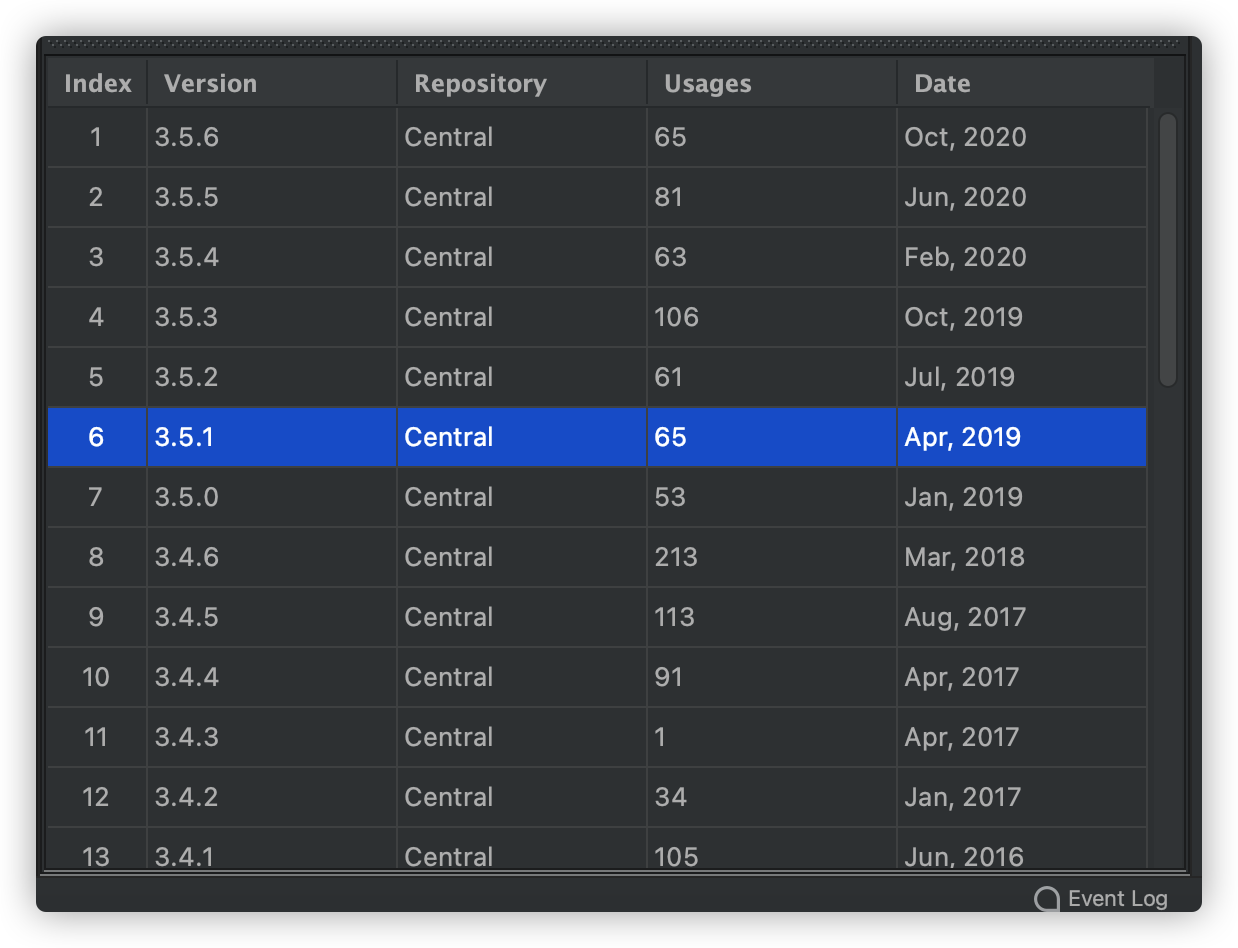Screen dimensions: 1238x948
Task: Pick the 3.5.2 version row
Action: (597, 377)
